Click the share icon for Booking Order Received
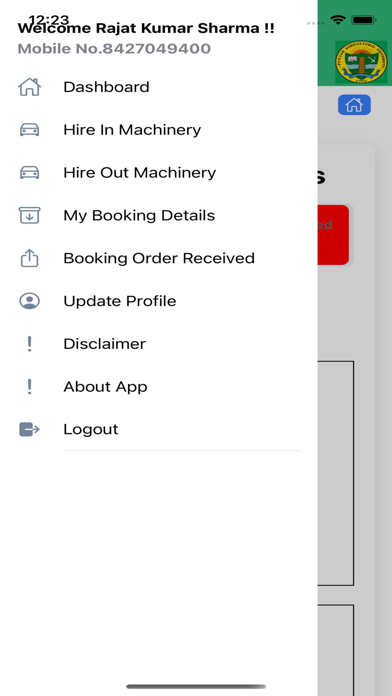This screenshot has width=392, height=696. click(x=29, y=258)
